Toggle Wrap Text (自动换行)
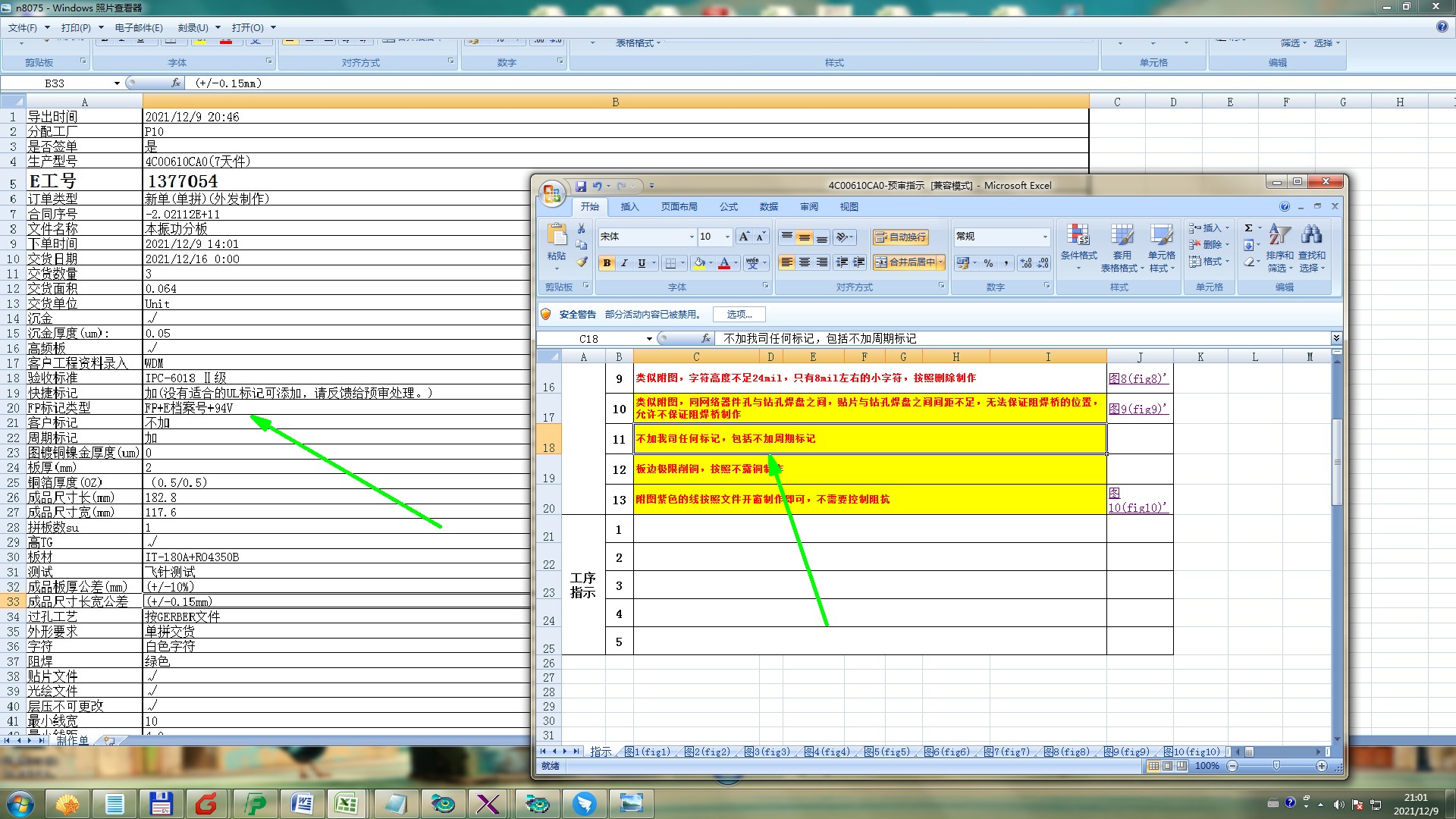 pyautogui.click(x=900, y=237)
